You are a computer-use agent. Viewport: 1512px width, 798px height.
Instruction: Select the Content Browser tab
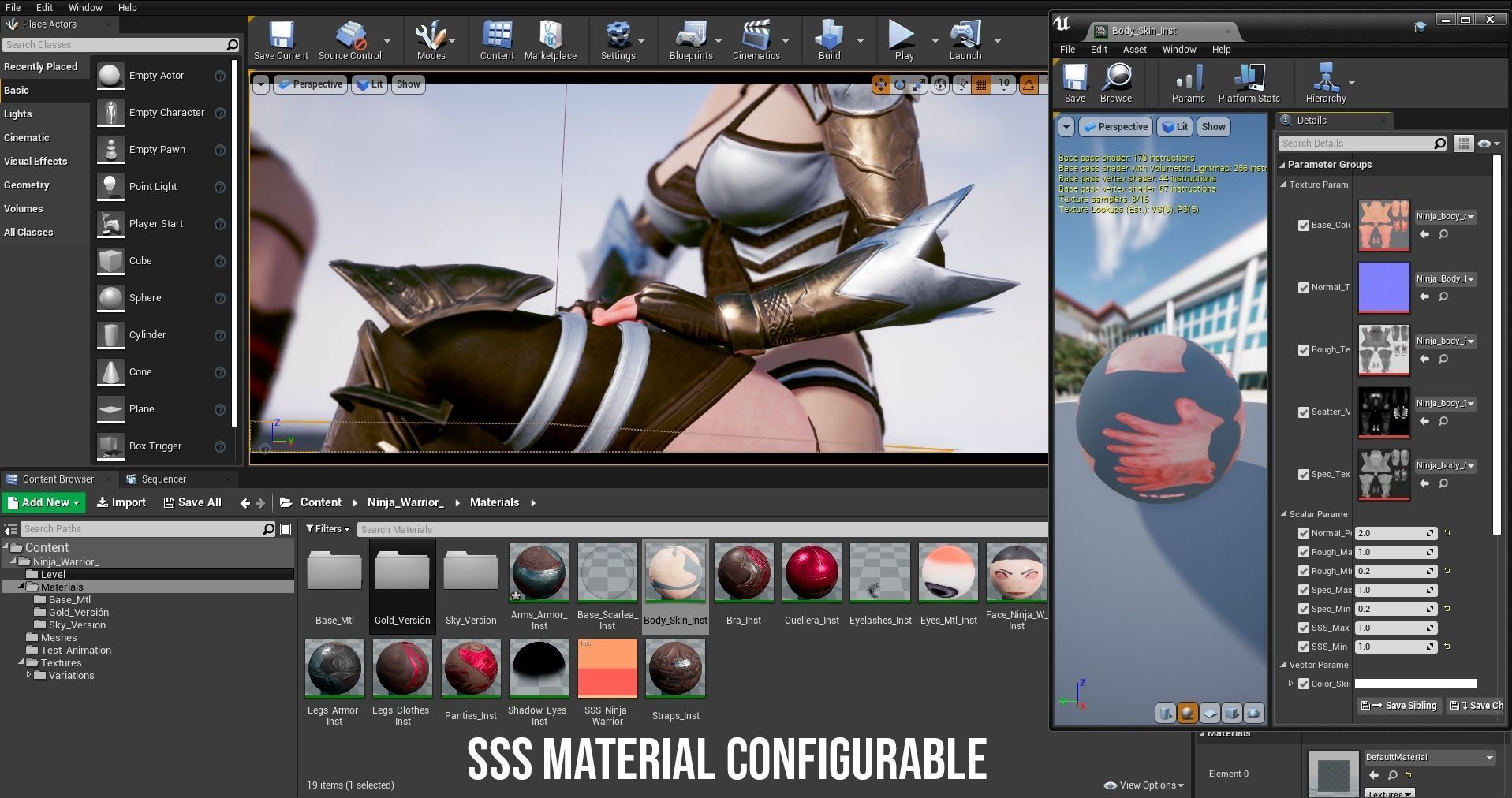(x=58, y=479)
